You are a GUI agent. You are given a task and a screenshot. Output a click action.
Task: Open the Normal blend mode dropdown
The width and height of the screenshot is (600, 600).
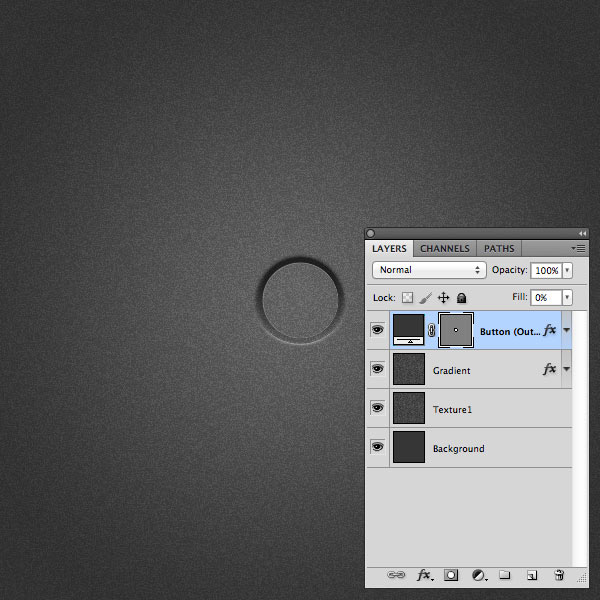point(429,270)
